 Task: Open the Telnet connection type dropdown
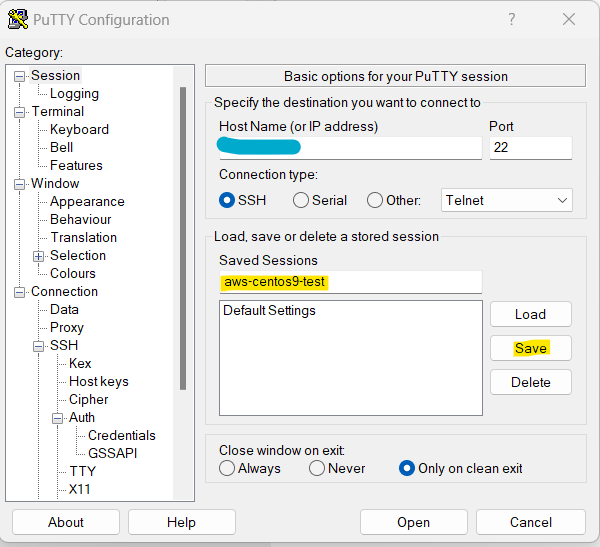[507, 200]
